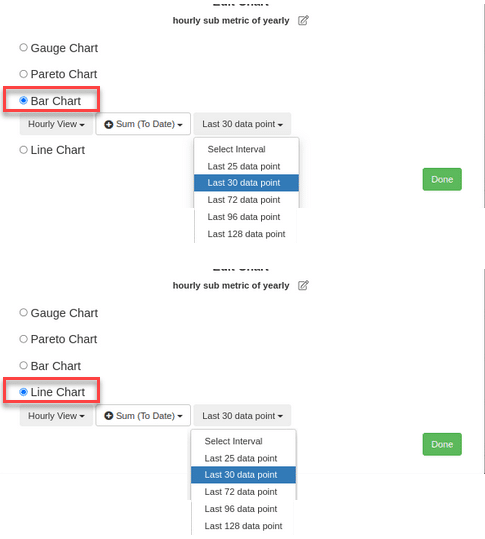Choose highlighted Last 30 data point in bottom list
This screenshot has height=539, width=485.
(x=243, y=475)
